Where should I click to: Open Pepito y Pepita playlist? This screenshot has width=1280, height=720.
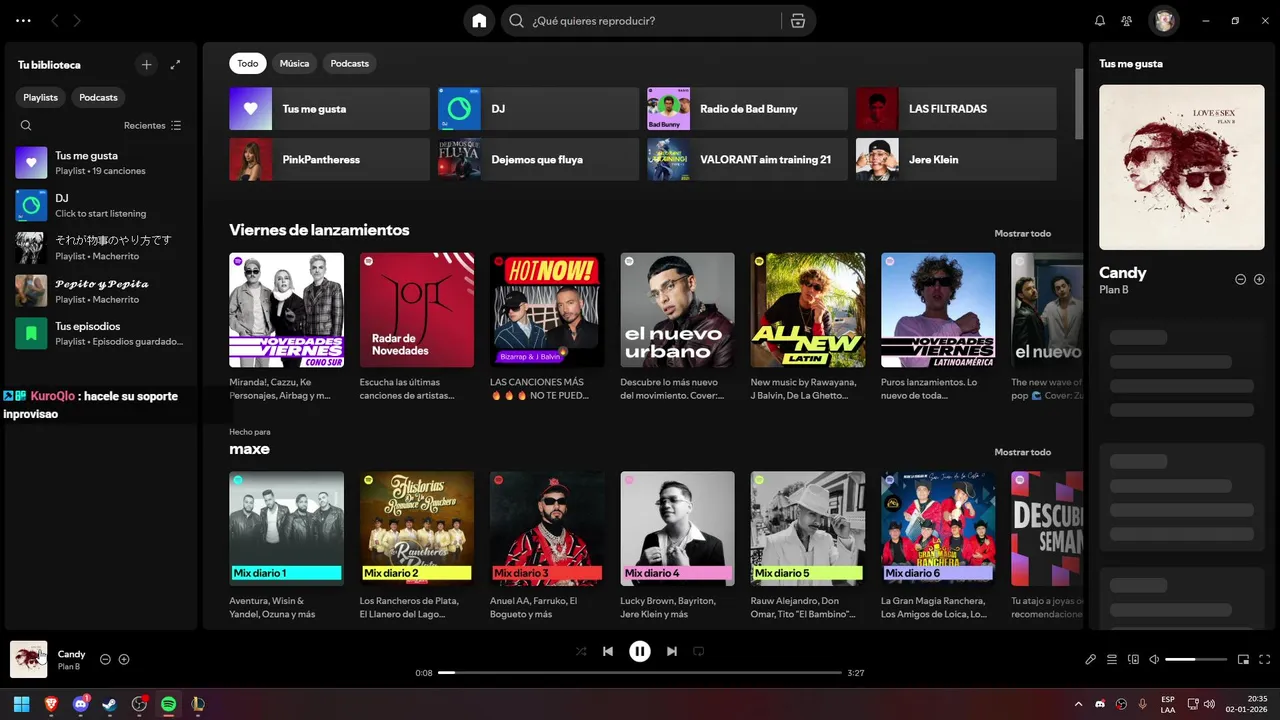pyautogui.click(x=100, y=291)
